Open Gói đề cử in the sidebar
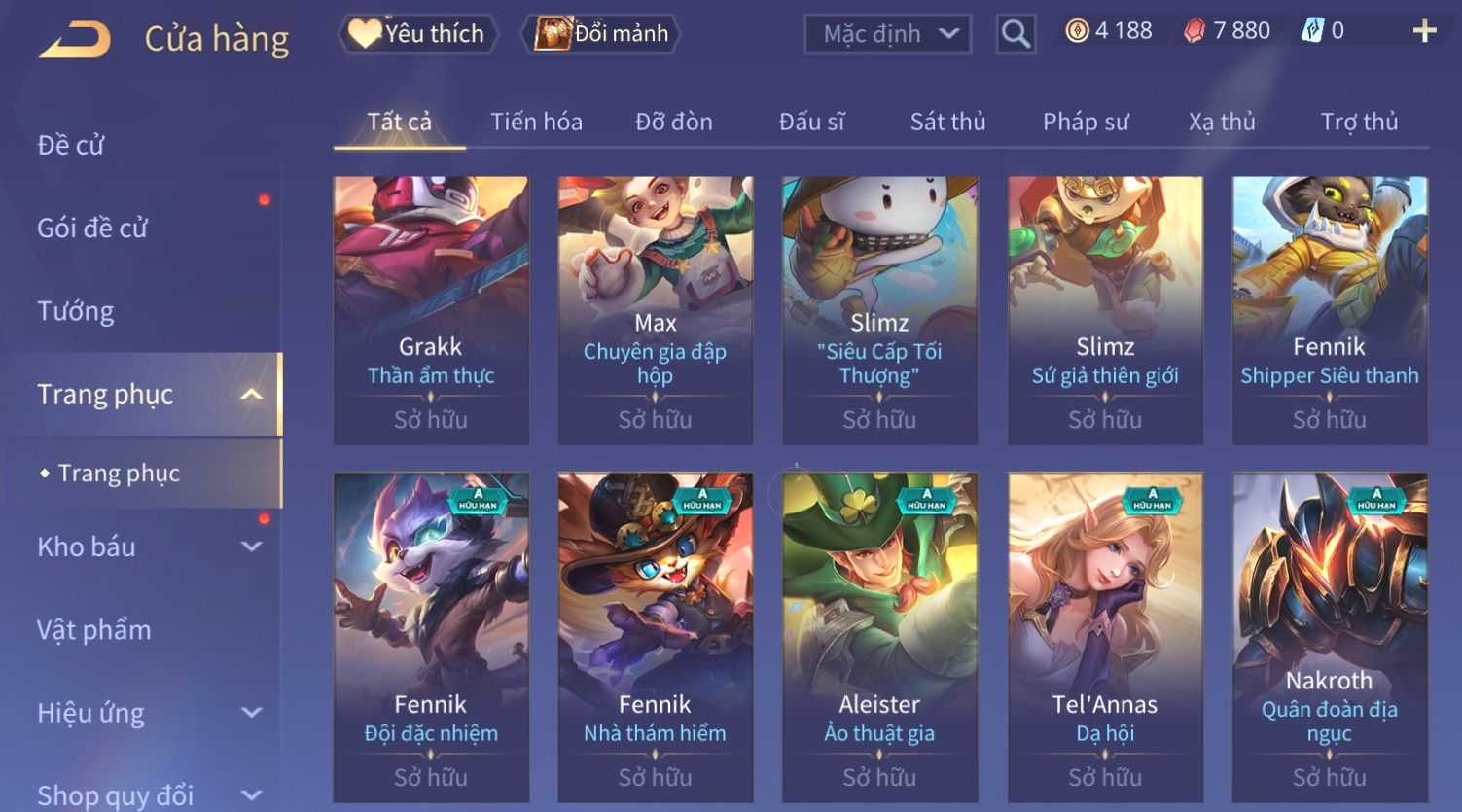The height and width of the screenshot is (812, 1462). [x=92, y=229]
